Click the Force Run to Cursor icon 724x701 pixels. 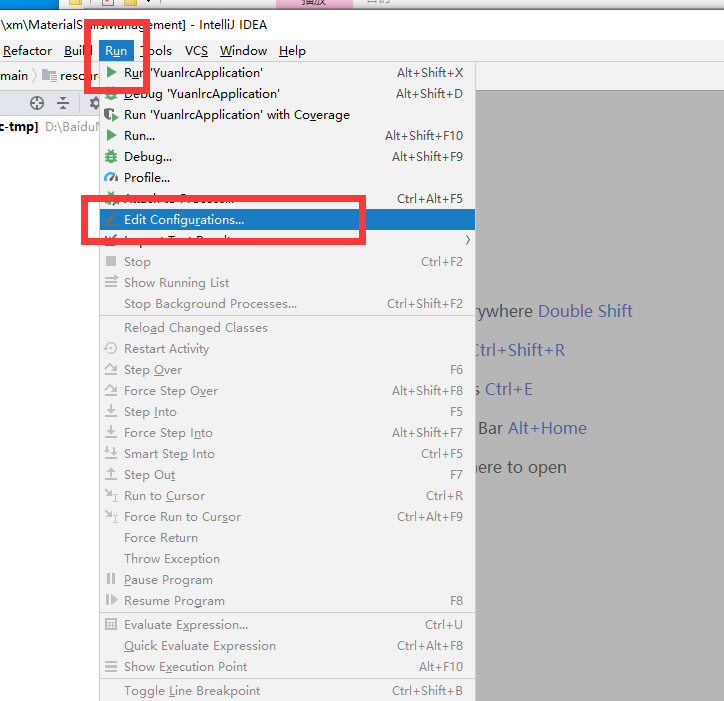coord(111,516)
